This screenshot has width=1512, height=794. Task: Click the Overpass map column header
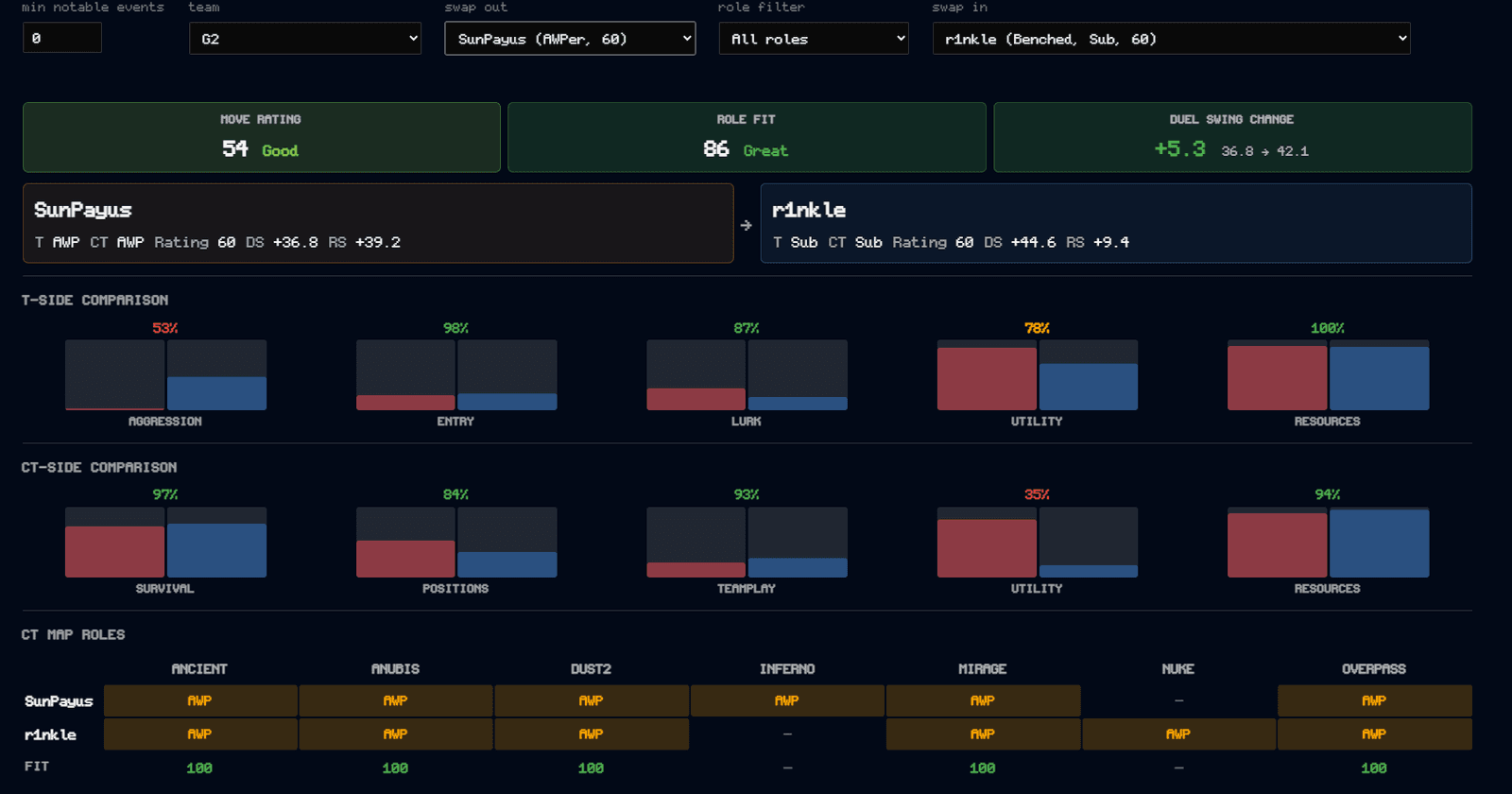(1374, 668)
